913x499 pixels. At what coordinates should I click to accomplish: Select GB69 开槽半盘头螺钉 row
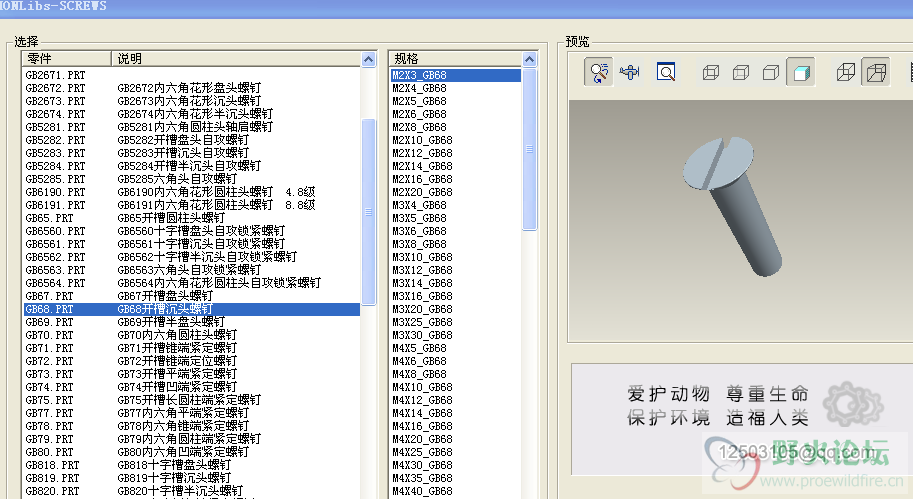(x=192, y=322)
